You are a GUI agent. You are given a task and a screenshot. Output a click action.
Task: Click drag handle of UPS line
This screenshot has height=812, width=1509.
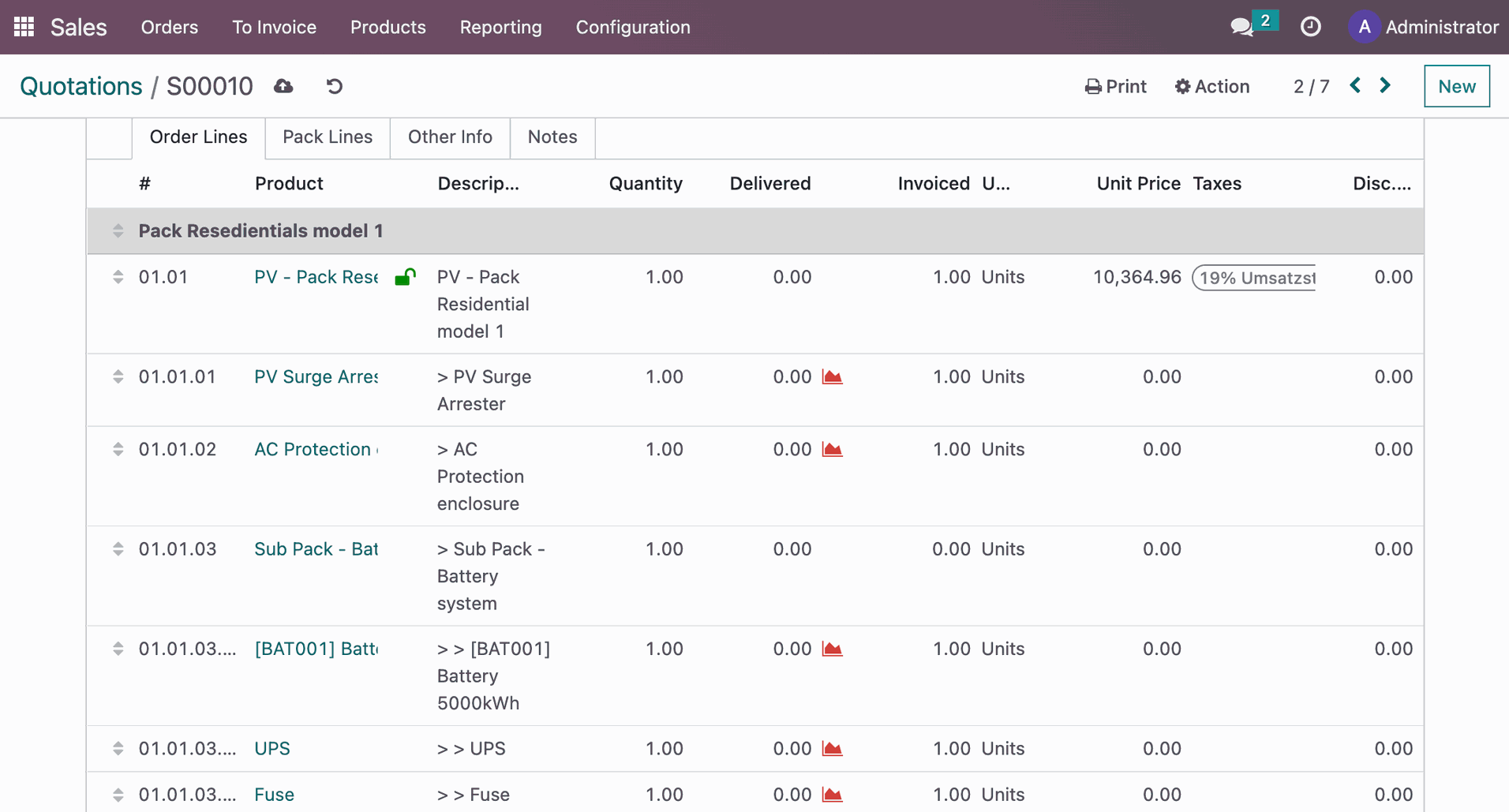point(118,748)
